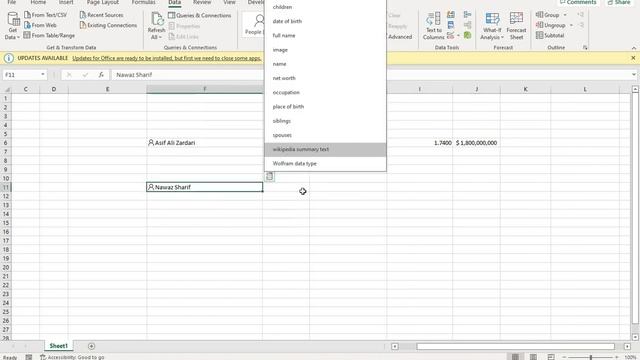Viewport: 640px width, 360px height.
Task: Create a Forecast Sheet
Action: [x=516, y=26]
